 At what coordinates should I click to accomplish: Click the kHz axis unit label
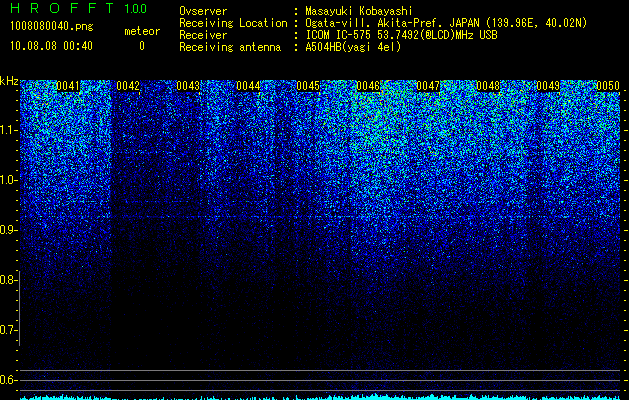point(9,81)
